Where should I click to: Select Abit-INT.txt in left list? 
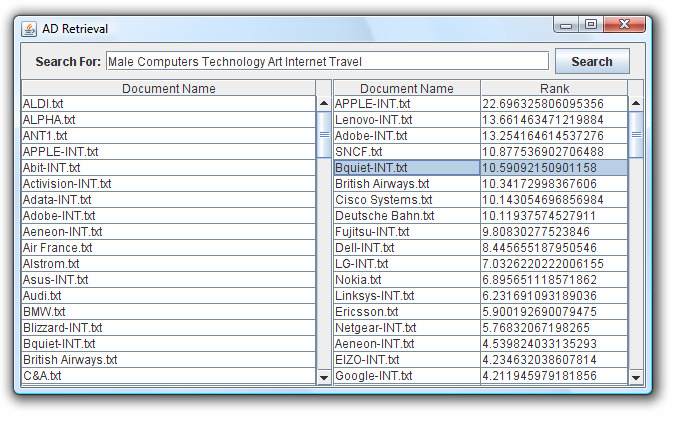(x=168, y=168)
